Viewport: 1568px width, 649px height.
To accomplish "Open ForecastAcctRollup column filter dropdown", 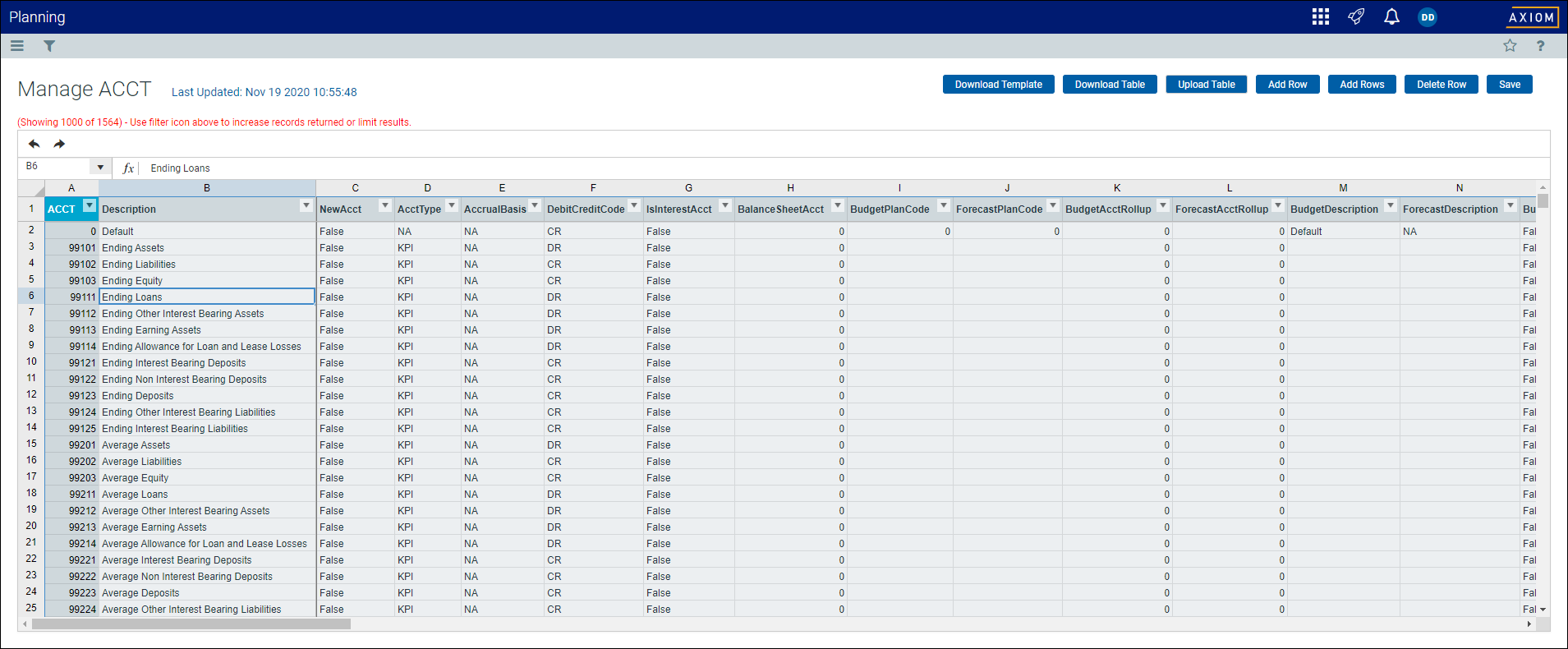I will point(1278,205).
